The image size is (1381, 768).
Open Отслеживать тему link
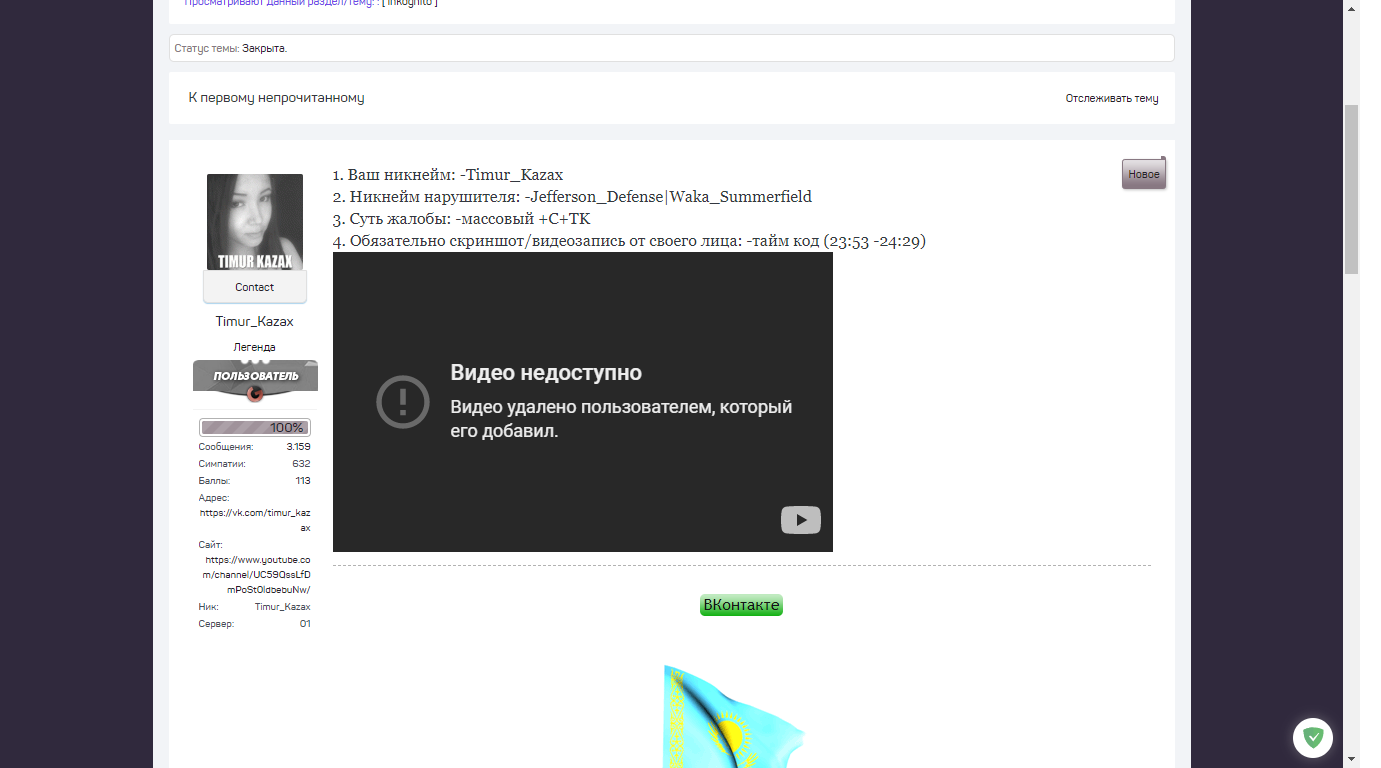[1112, 98]
